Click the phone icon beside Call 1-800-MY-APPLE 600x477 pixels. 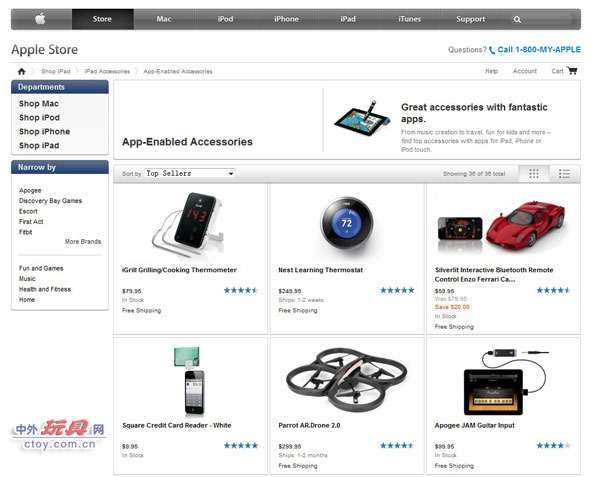[x=492, y=50]
